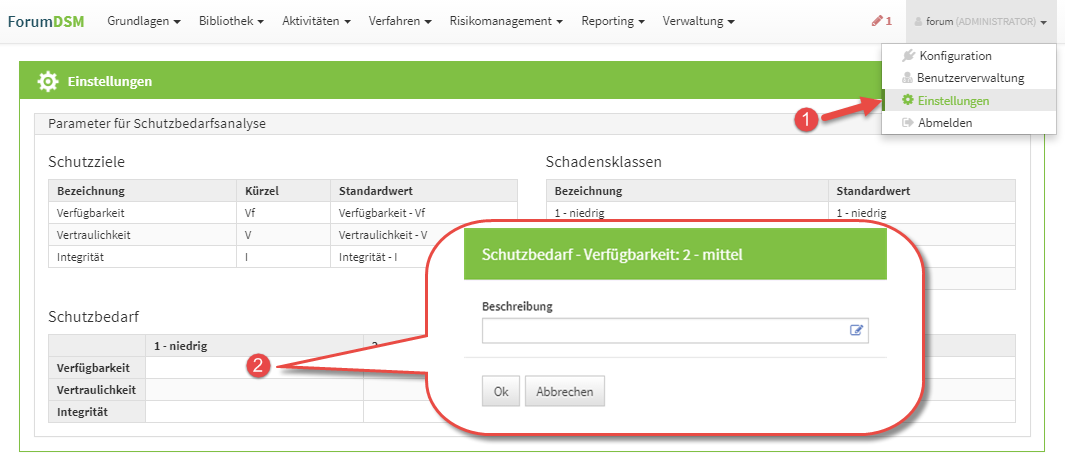The width and height of the screenshot is (1065, 461).
Task: Open the Reporting dropdown menu
Action: pos(613,21)
